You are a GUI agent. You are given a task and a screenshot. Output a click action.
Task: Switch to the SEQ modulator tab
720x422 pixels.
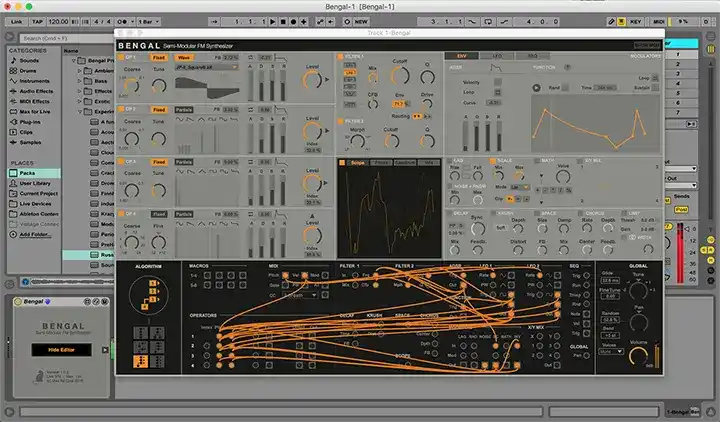click(x=532, y=56)
